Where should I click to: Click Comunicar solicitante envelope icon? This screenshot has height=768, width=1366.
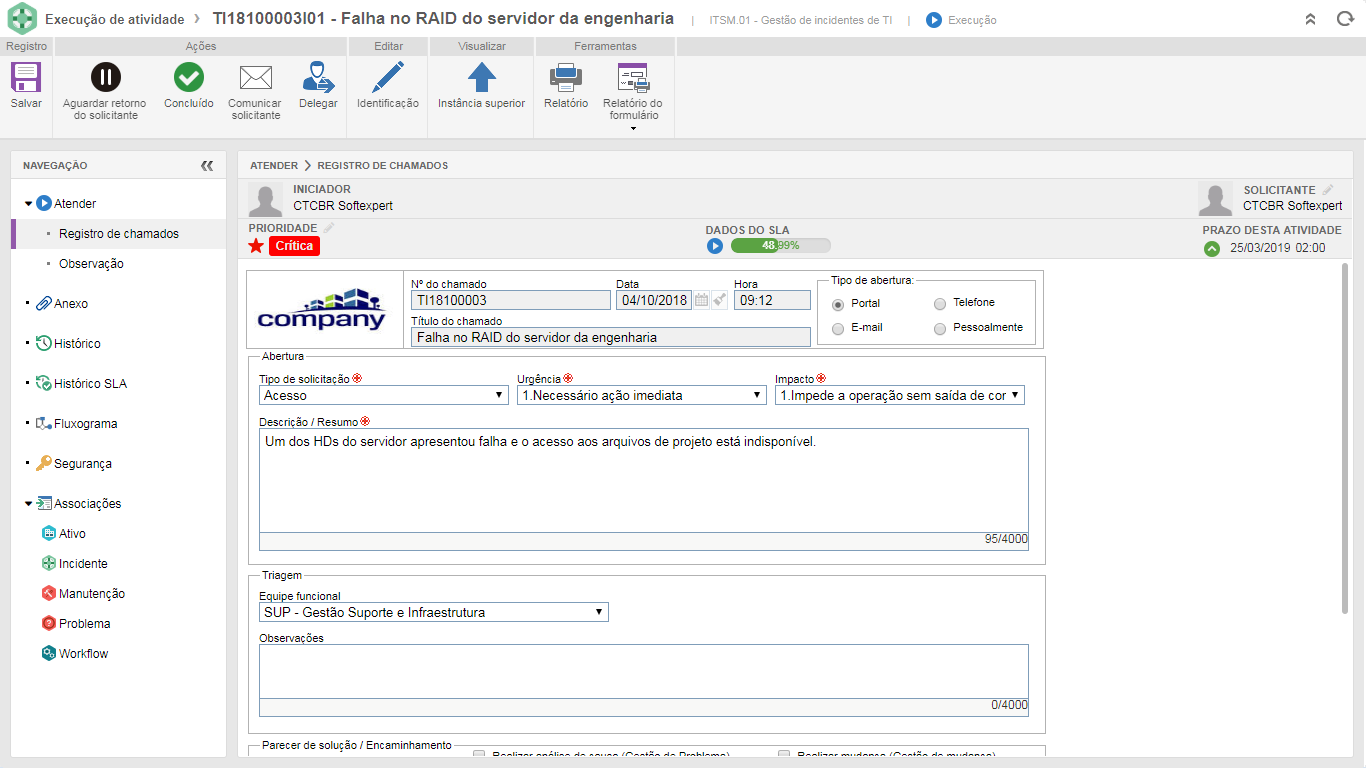(x=255, y=78)
